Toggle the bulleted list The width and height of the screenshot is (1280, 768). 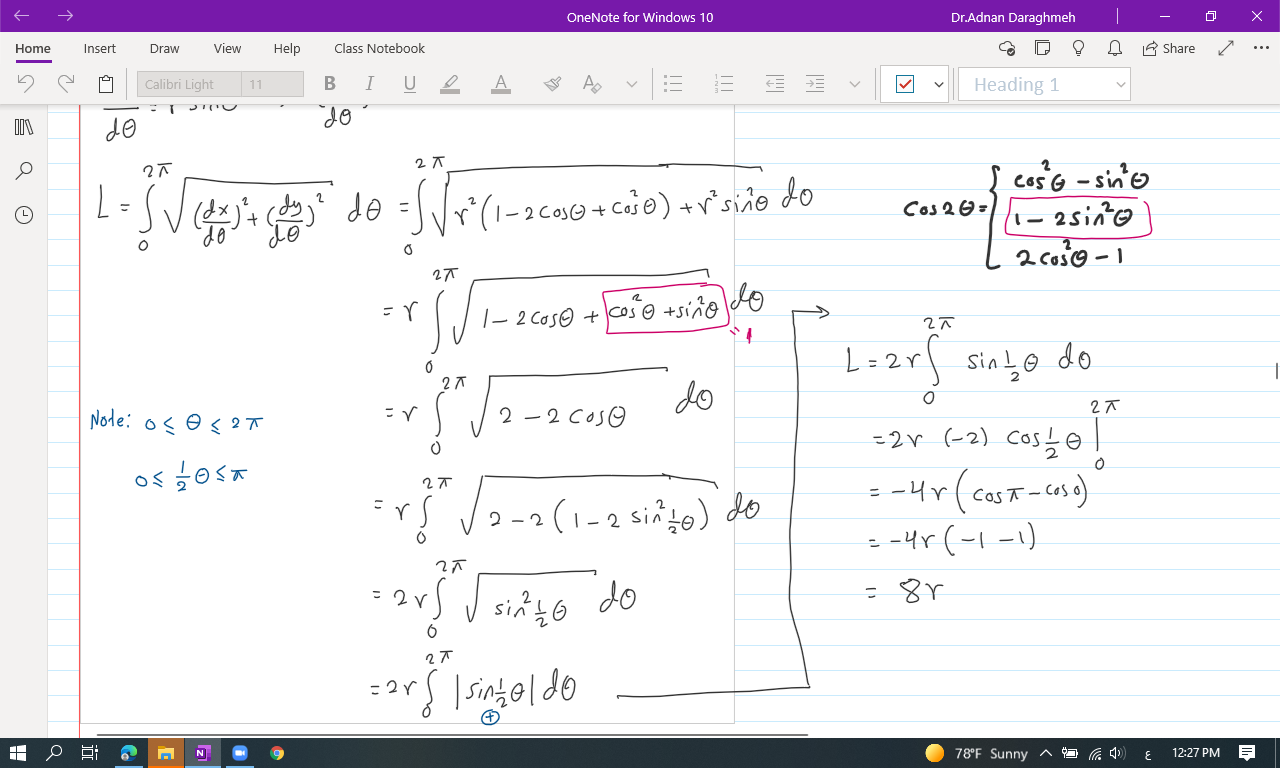click(x=674, y=84)
